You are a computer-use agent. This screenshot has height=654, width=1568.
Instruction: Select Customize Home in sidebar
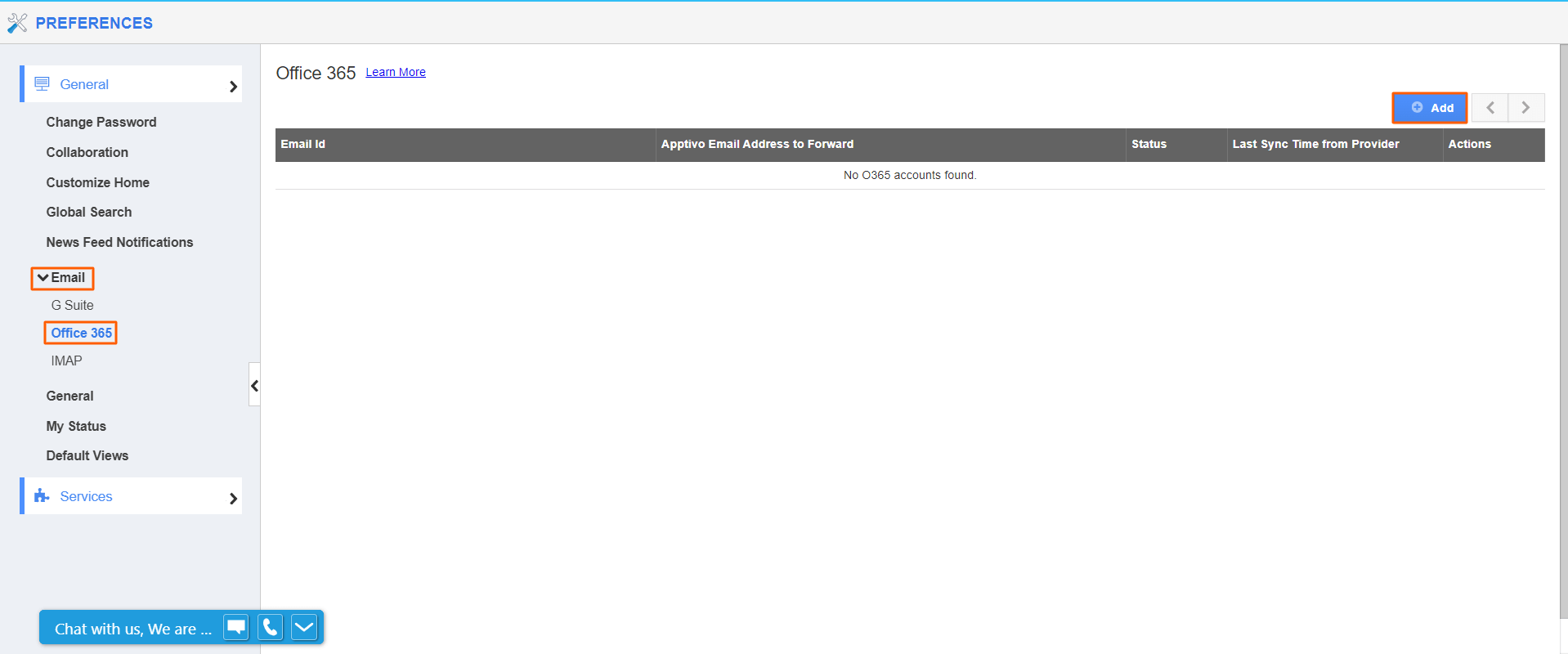coord(98,182)
